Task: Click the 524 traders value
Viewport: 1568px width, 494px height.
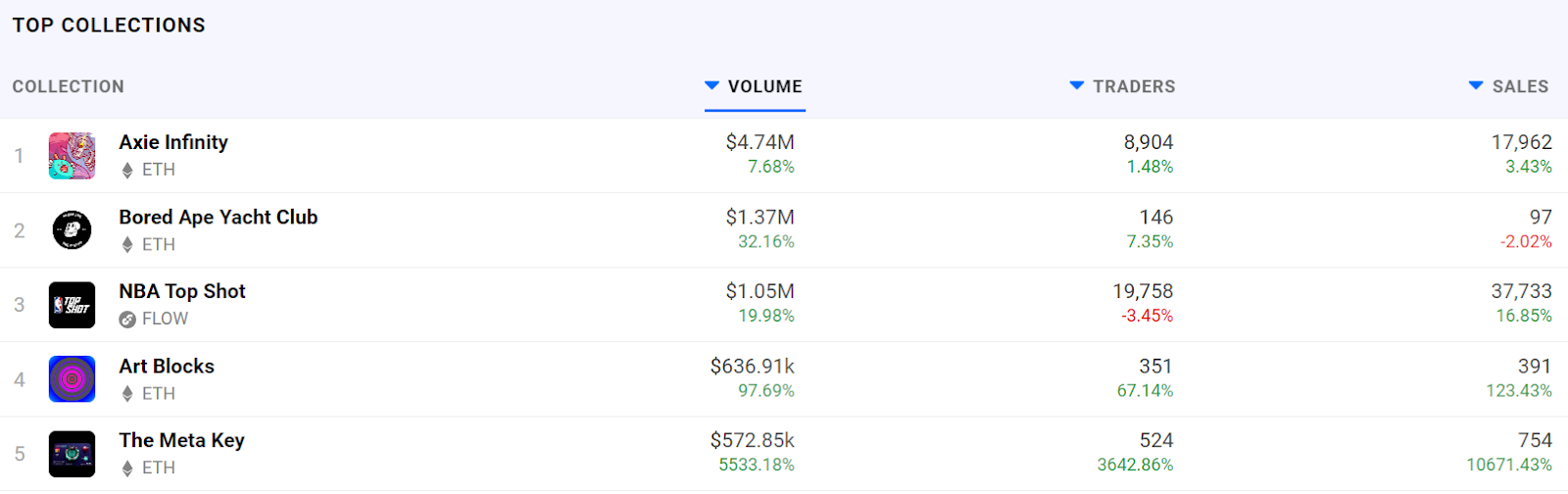Action: point(1156,440)
